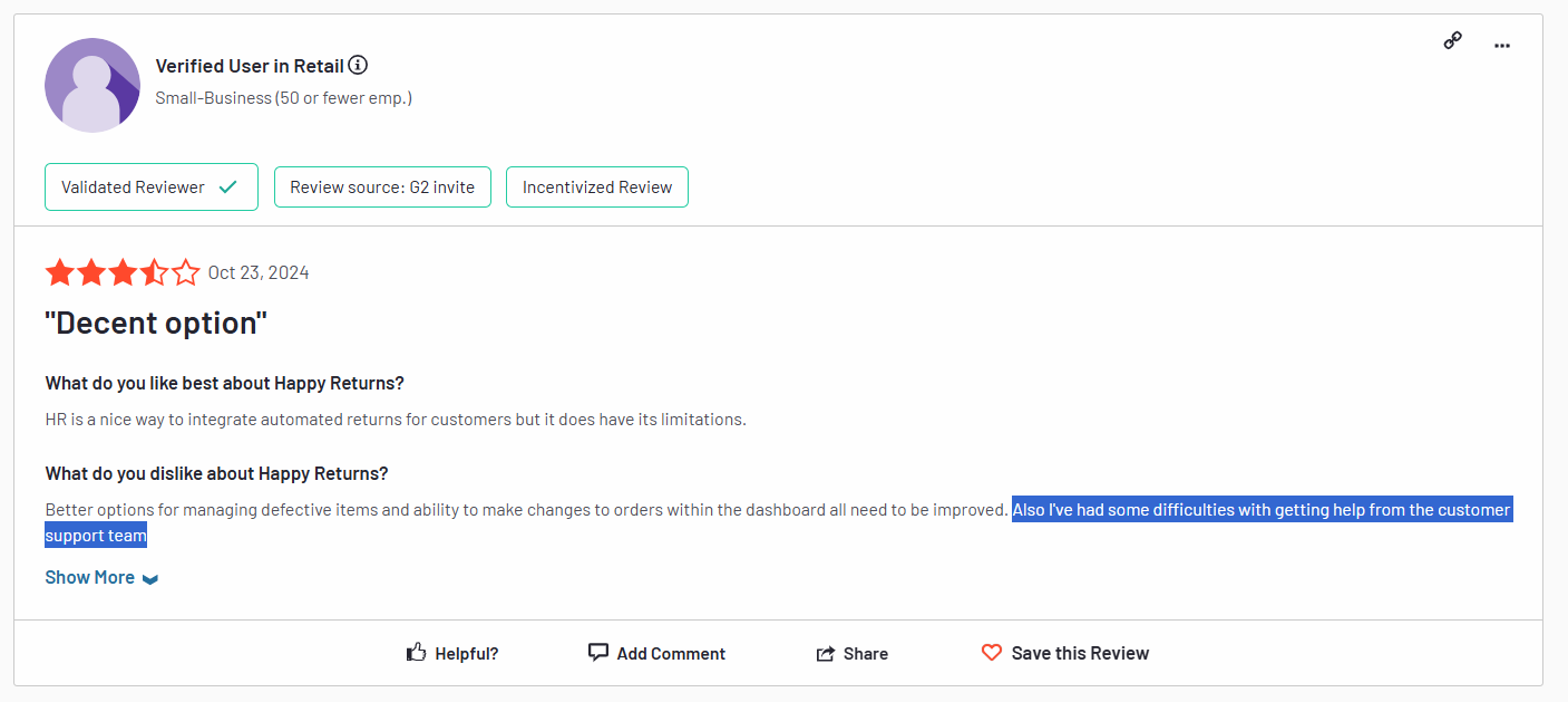Click the Share arrow icon
The width and height of the screenshot is (1568, 702).
[x=826, y=654]
